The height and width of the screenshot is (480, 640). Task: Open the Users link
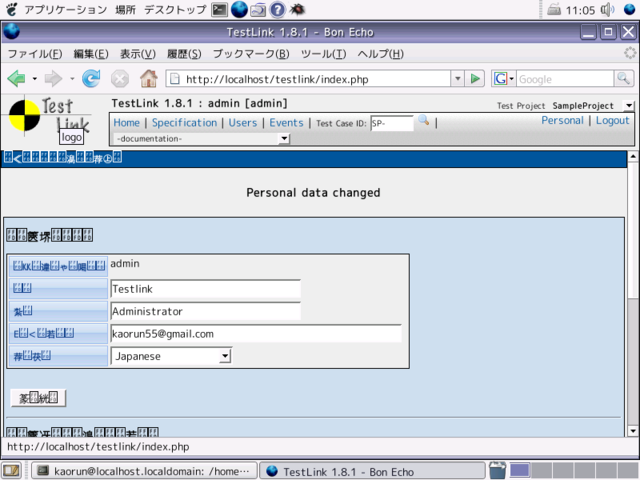[243, 122]
